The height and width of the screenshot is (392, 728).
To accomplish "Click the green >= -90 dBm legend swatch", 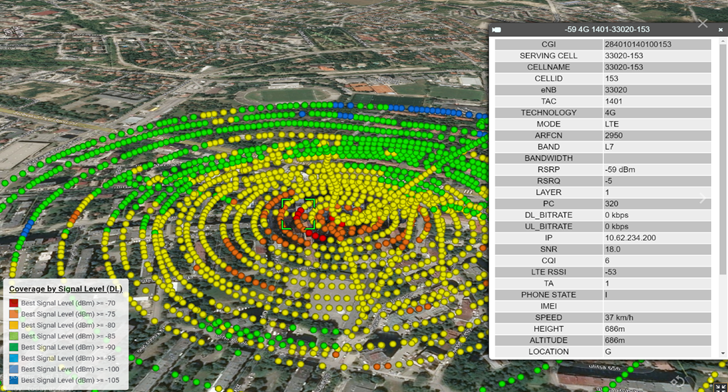I will (14, 347).
